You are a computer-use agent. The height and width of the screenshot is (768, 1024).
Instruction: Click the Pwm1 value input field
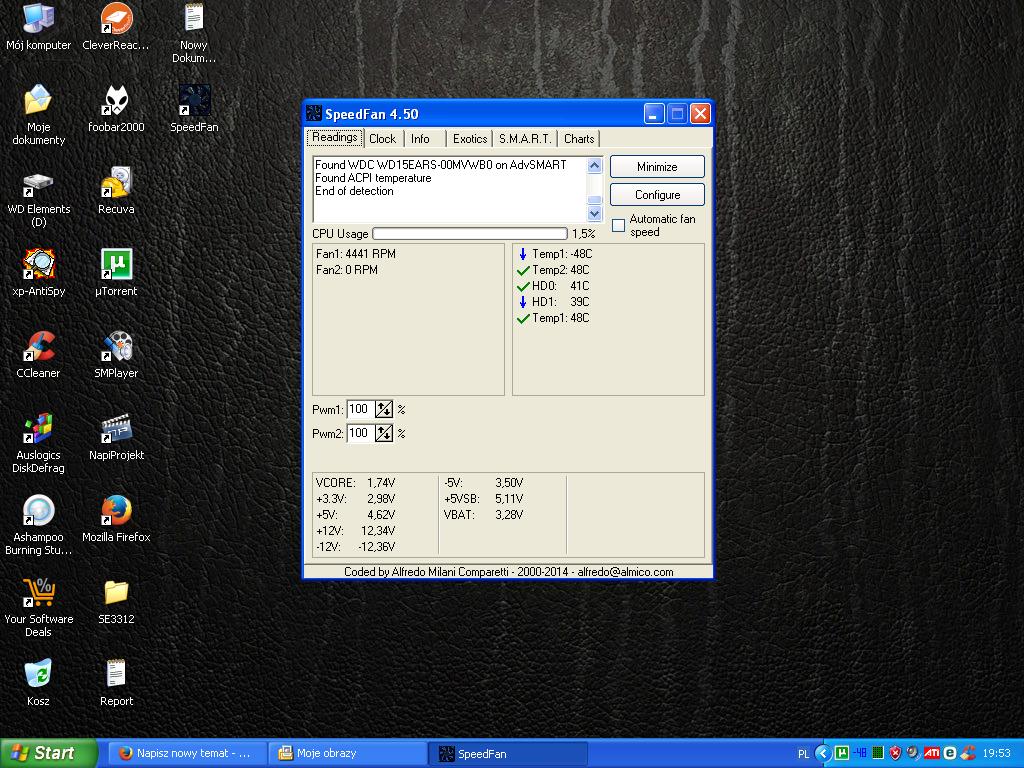click(360, 409)
